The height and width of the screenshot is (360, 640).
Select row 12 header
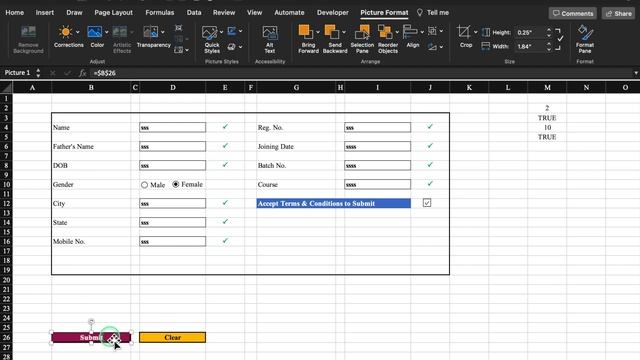tap(6, 203)
